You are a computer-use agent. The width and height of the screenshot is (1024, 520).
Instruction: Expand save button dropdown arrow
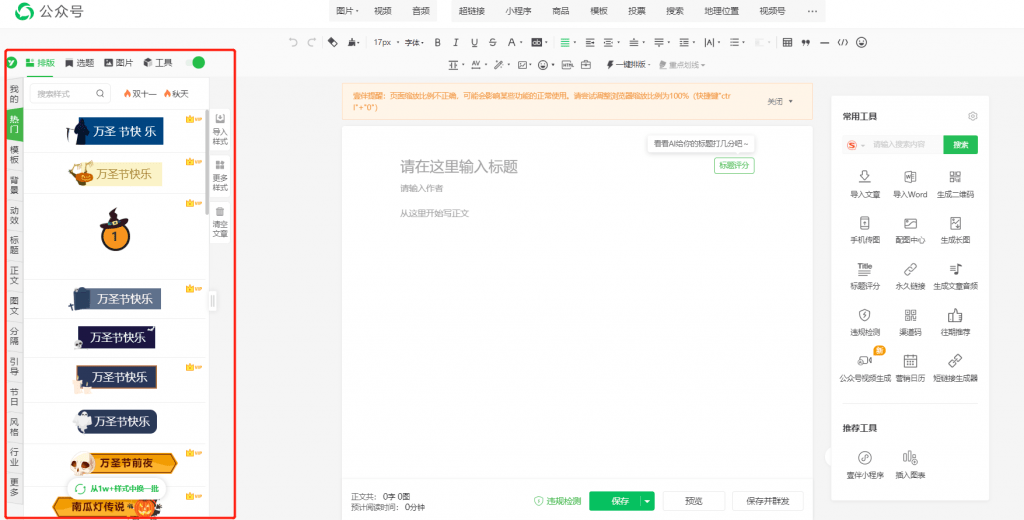coord(647,501)
